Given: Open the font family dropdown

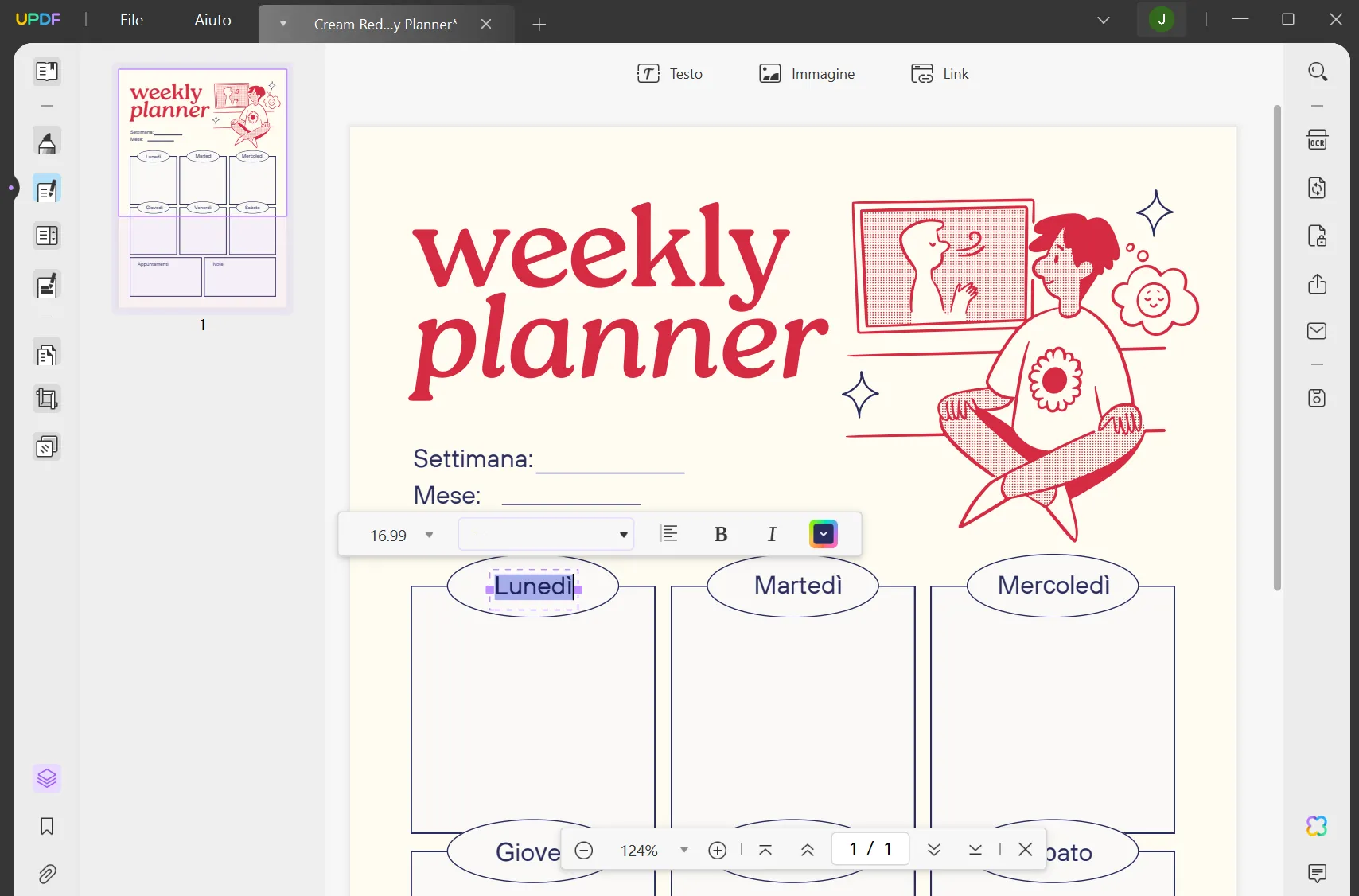Looking at the screenshot, I should [x=546, y=534].
